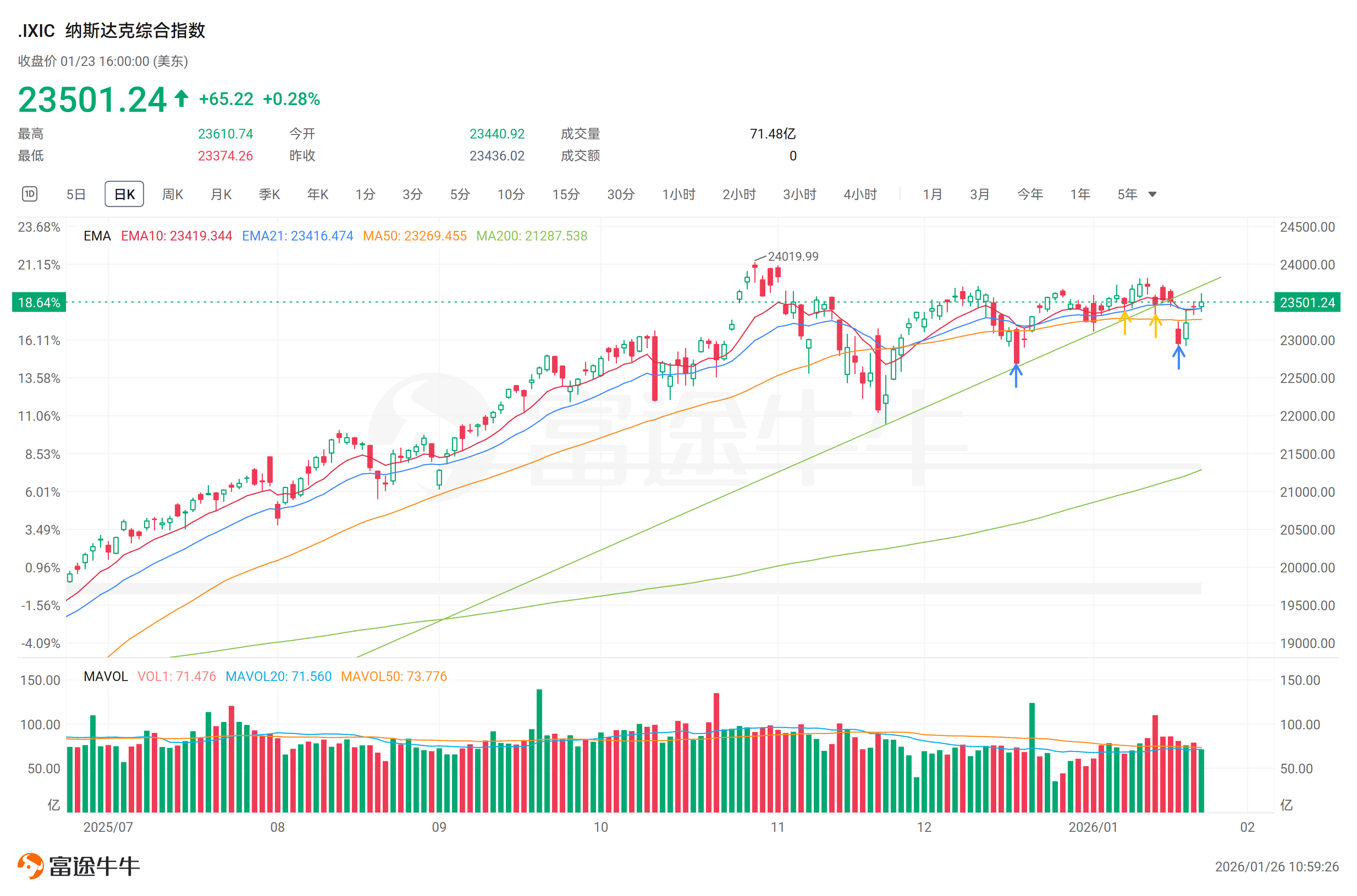Viewport: 1357px width, 896px height.
Task: Click the 成交量 value 71.48亿
Action: pyautogui.click(x=773, y=134)
